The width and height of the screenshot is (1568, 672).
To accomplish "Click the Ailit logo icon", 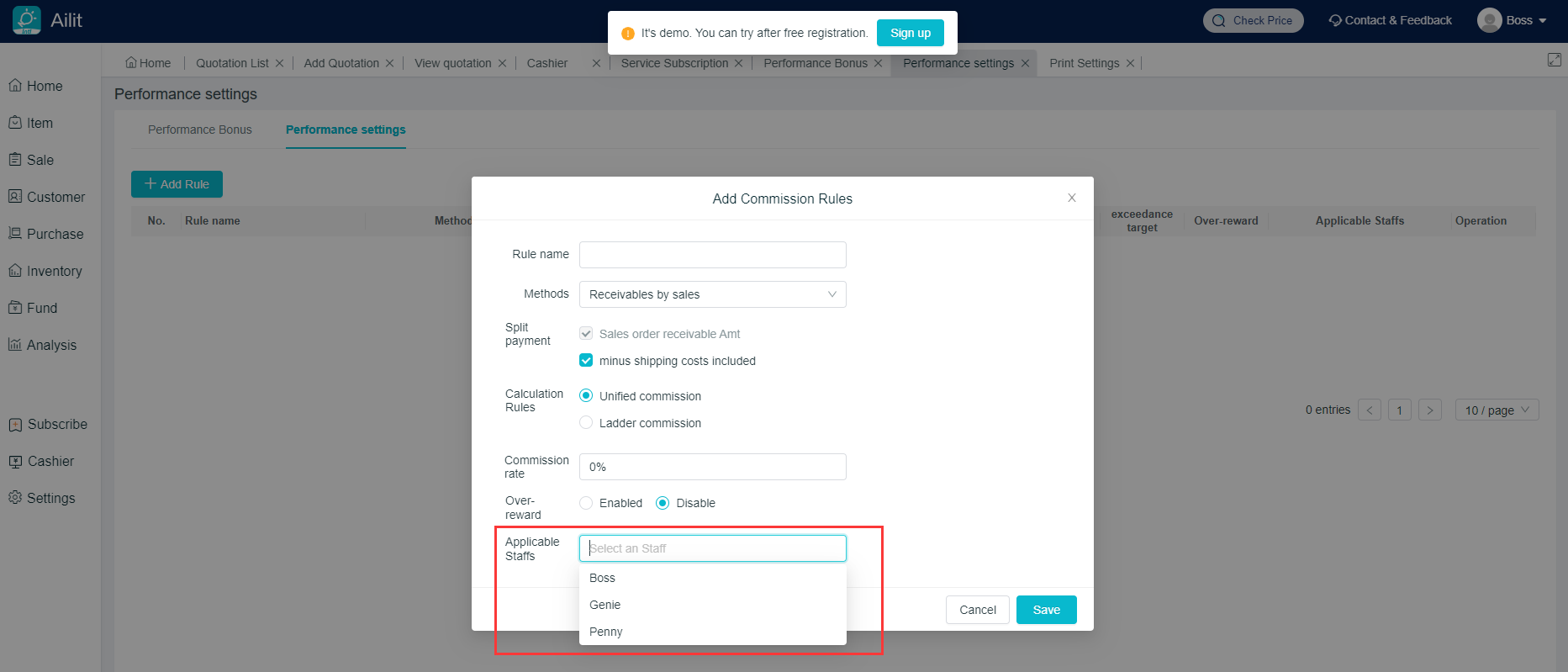I will coord(27,20).
